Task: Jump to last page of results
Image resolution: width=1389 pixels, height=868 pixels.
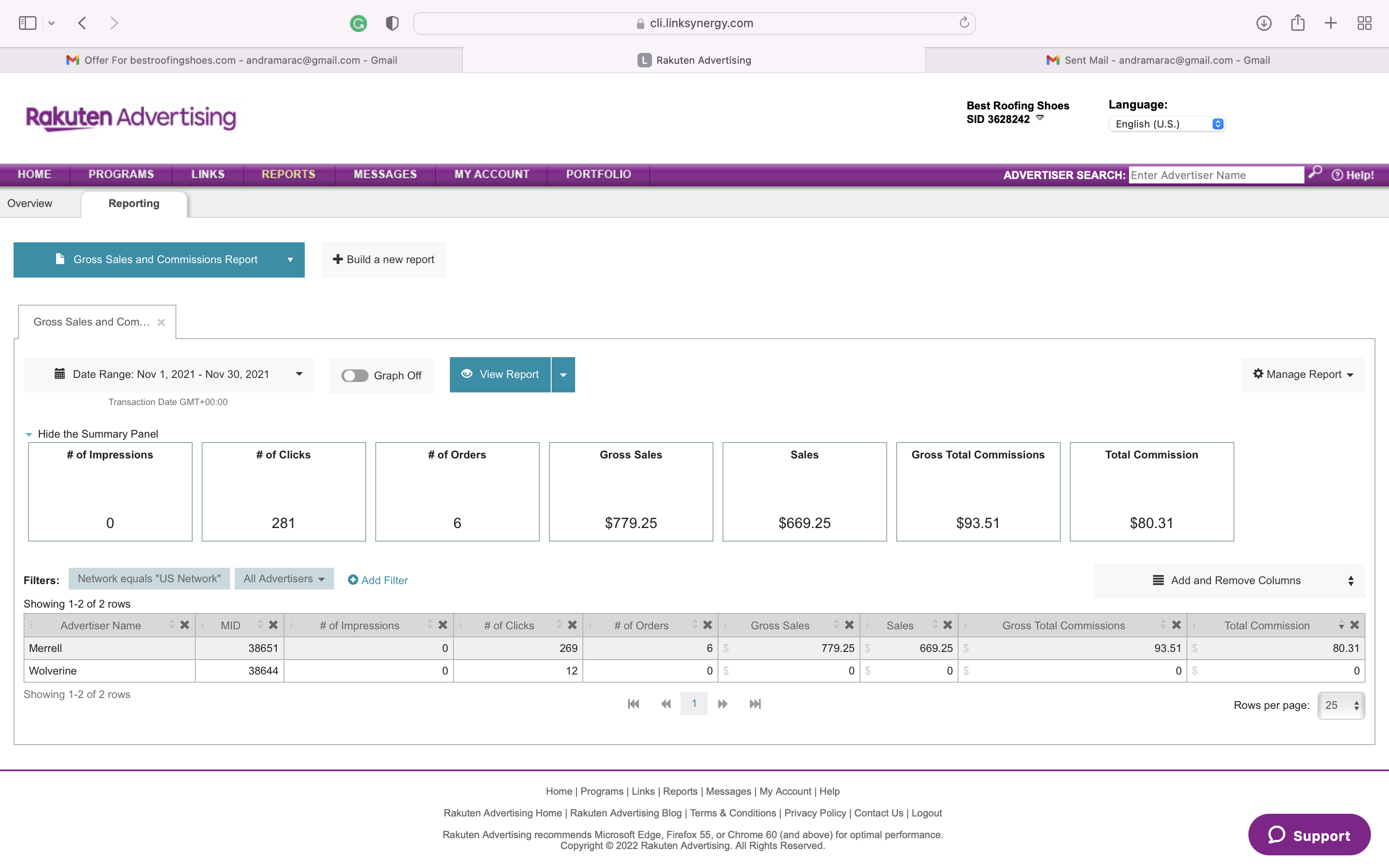Action: pos(756,704)
